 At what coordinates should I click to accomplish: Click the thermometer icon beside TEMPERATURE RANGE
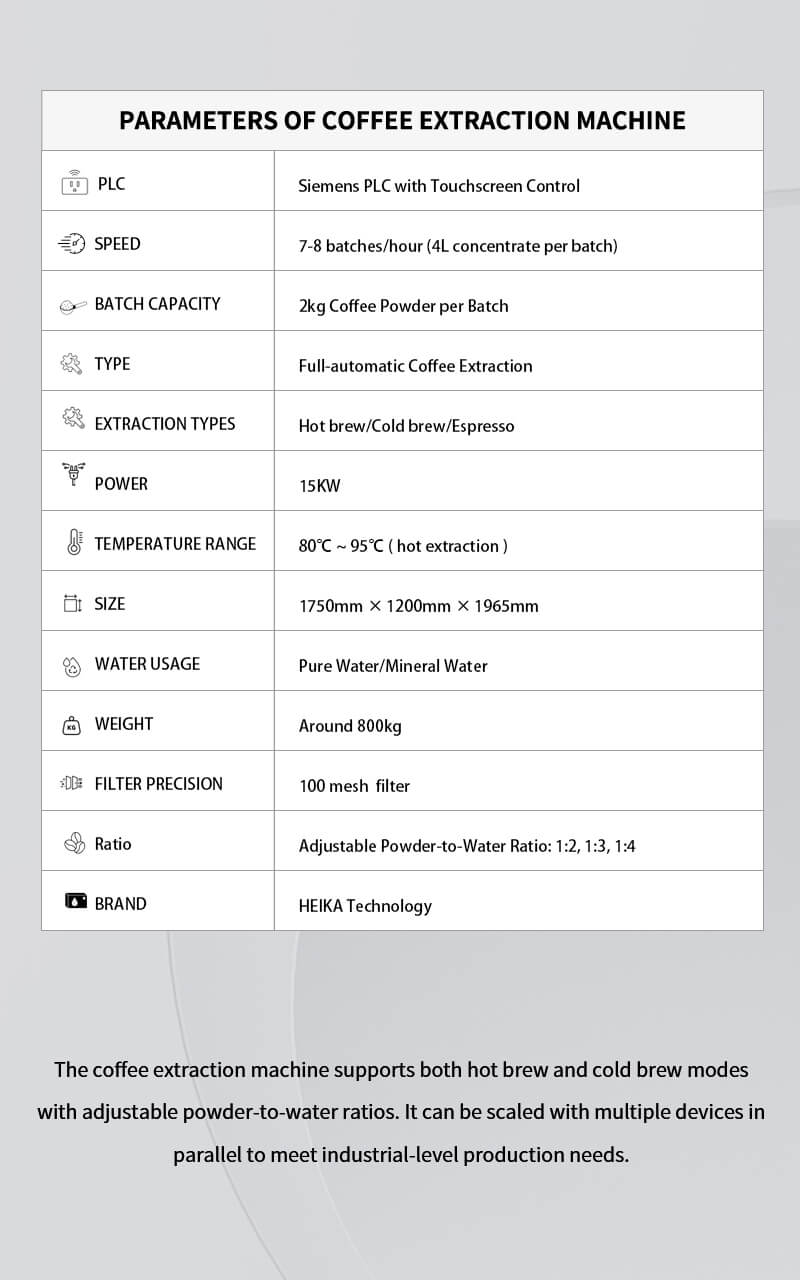point(74,542)
